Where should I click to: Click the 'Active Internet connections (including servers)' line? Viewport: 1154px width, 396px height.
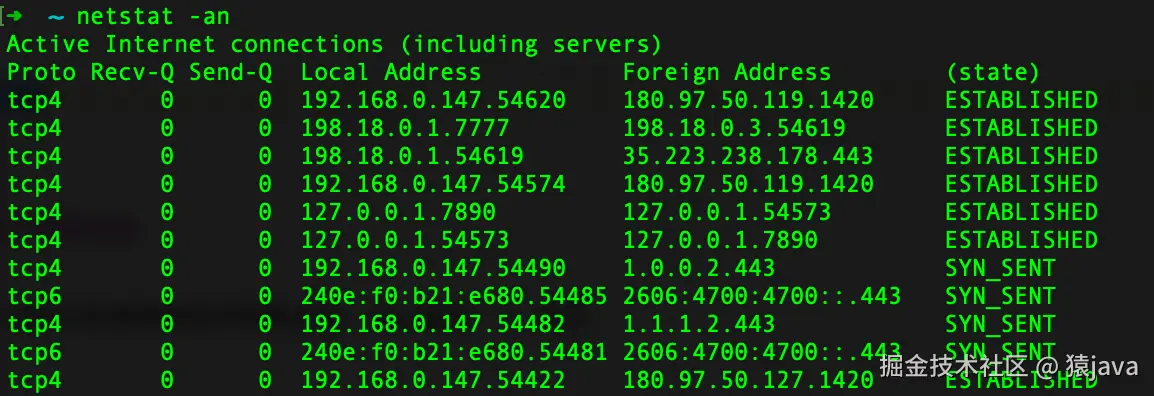click(334, 44)
